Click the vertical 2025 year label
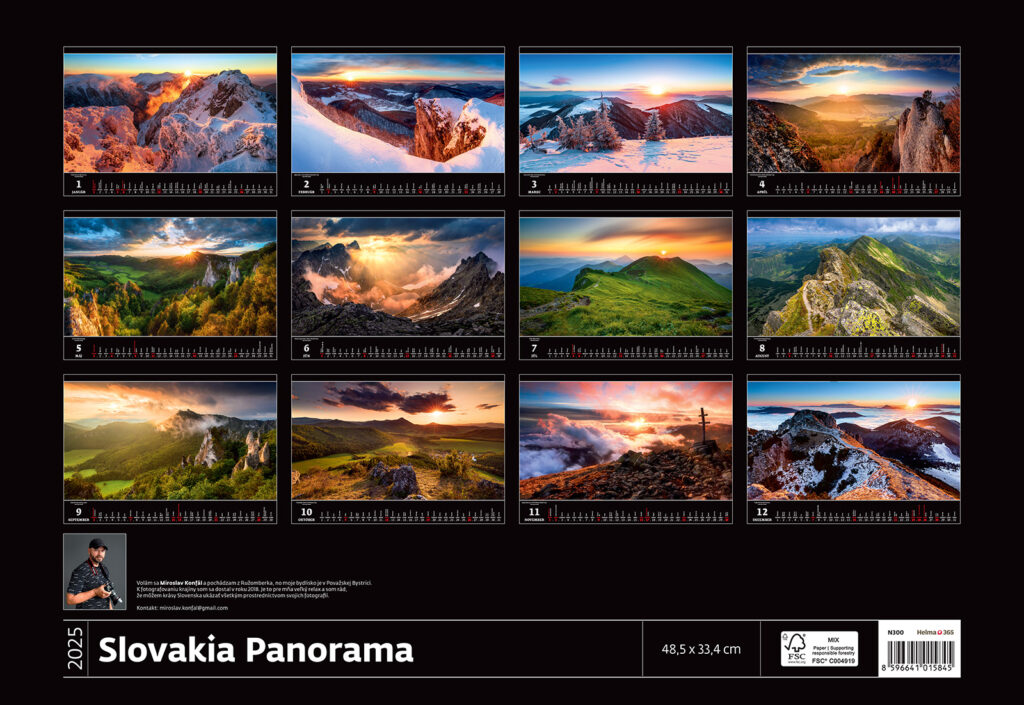1024x705 pixels. (76, 649)
